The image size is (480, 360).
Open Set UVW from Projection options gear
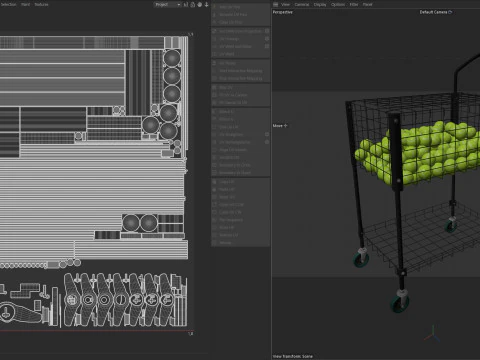[x=267, y=31]
